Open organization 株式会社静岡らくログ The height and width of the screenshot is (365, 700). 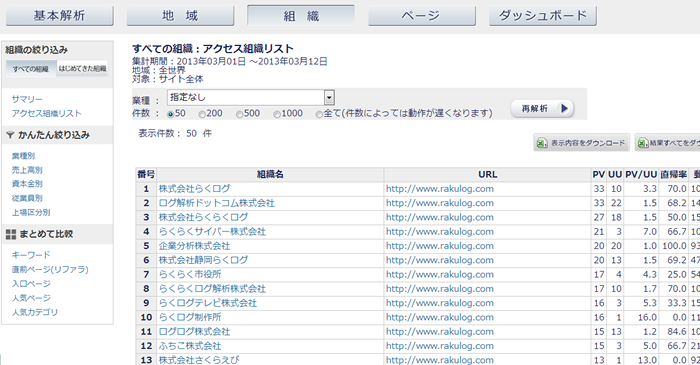203,260
